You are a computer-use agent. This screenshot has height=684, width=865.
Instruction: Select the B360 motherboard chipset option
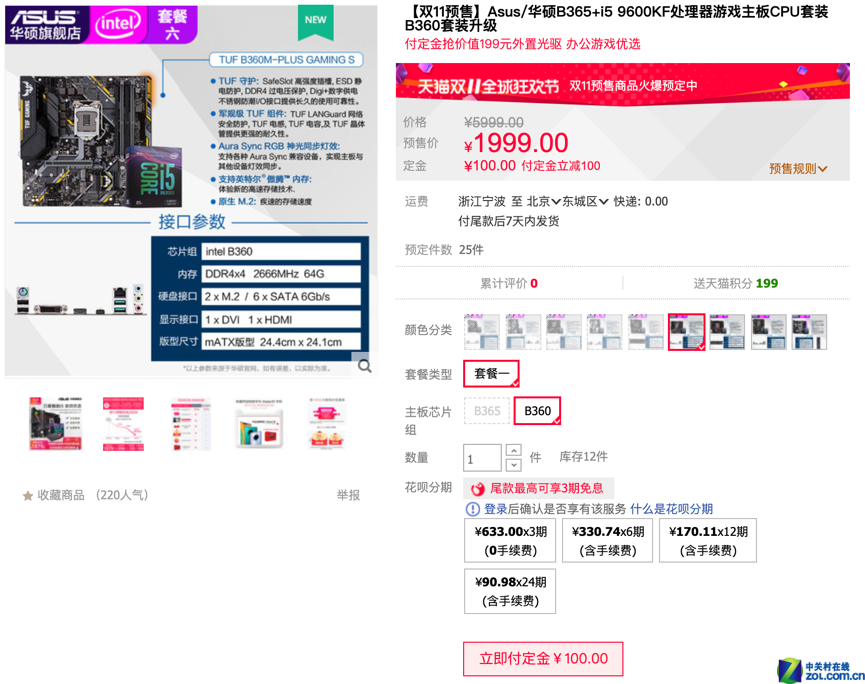[537, 411]
